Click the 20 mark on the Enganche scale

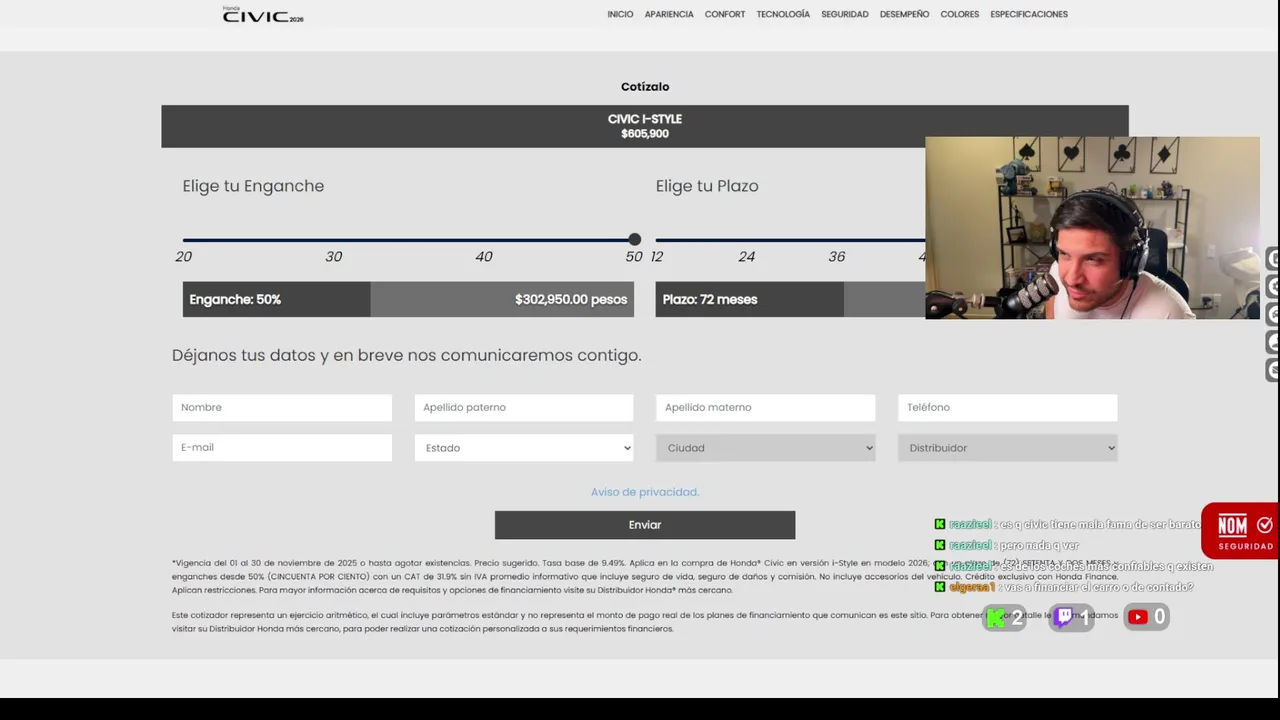[x=183, y=257]
